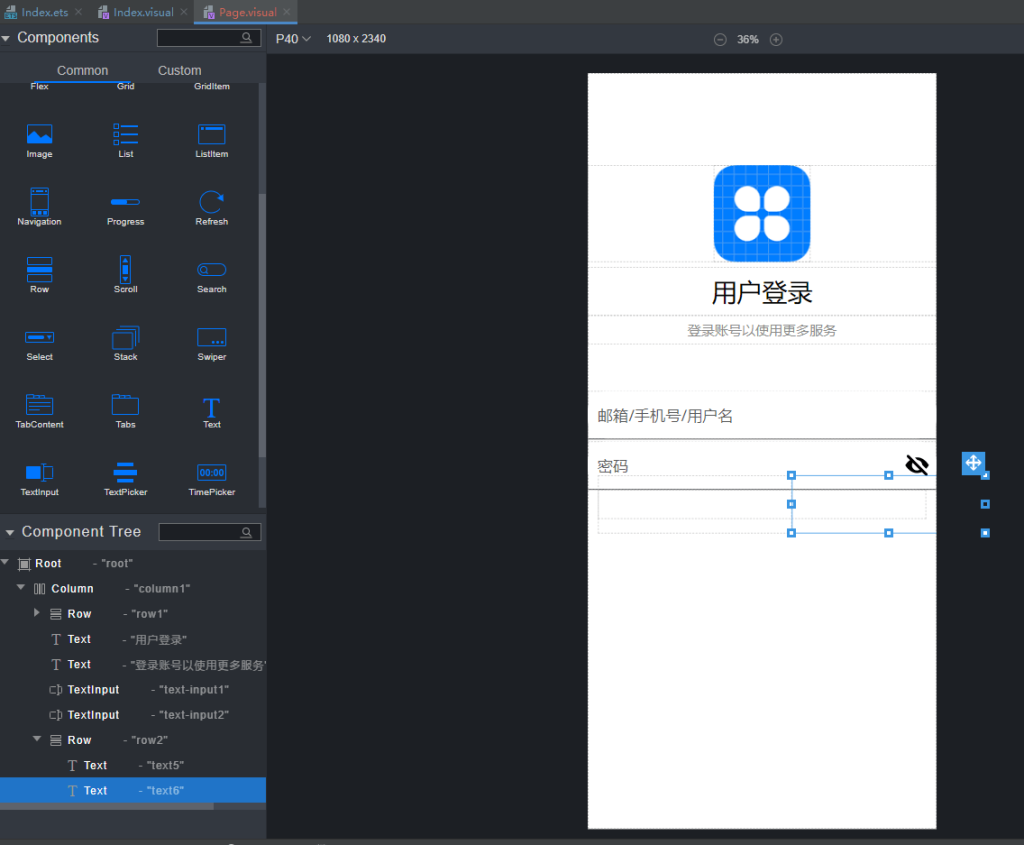Image resolution: width=1024 pixels, height=845 pixels.
Task: Click the Component Tree search field
Action: (208, 531)
